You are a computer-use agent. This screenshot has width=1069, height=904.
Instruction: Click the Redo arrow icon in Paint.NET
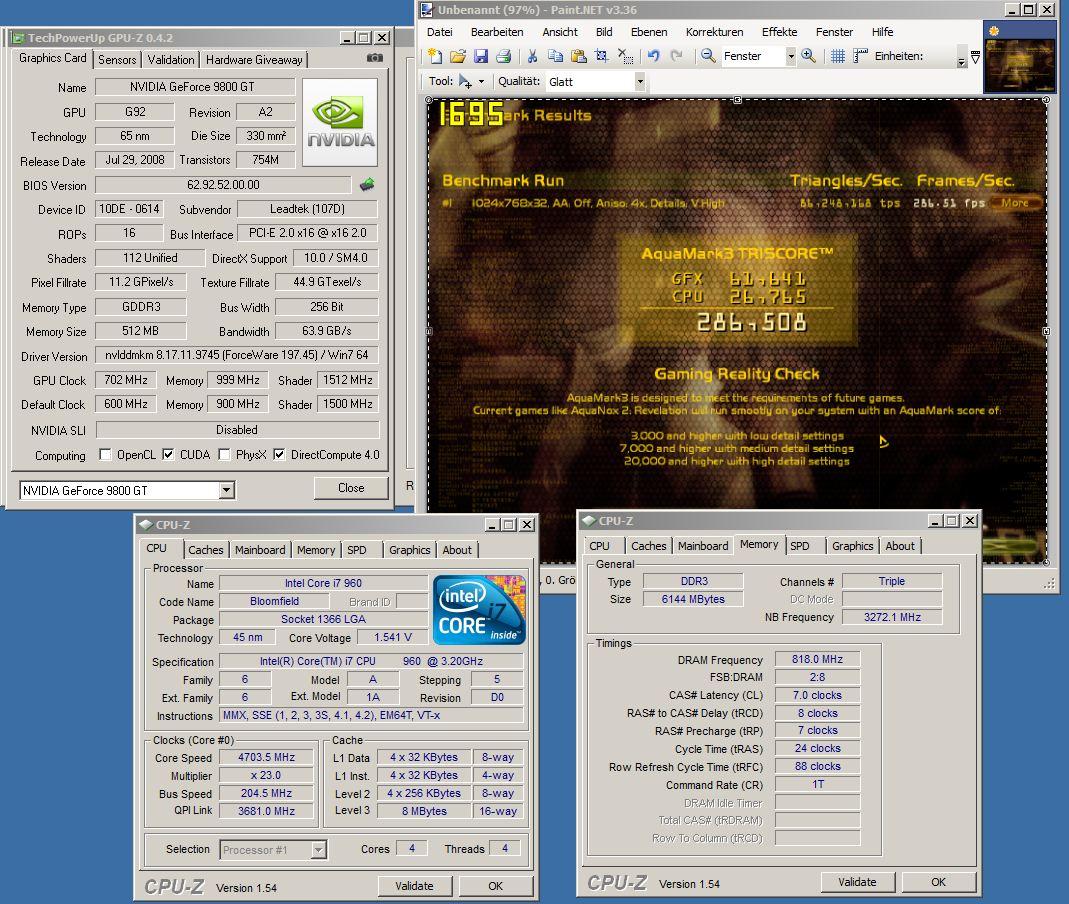coord(676,57)
